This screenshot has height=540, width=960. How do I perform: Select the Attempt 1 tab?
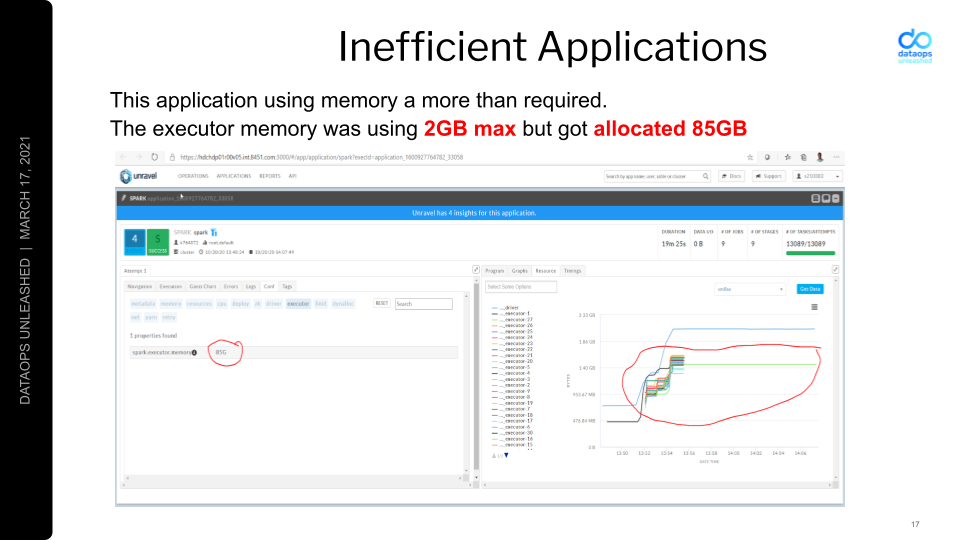[x=135, y=271]
